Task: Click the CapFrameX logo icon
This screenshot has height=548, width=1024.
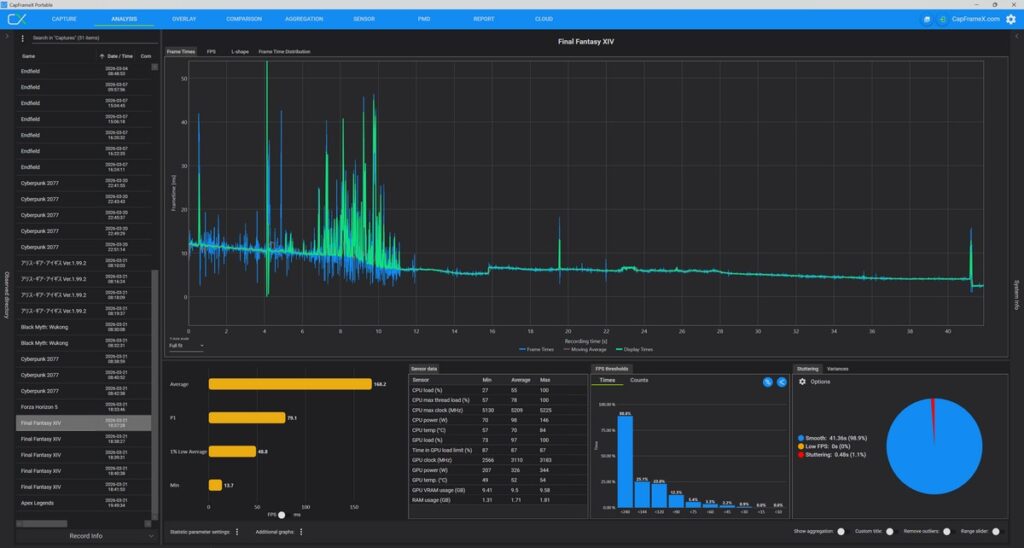Action: point(16,19)
